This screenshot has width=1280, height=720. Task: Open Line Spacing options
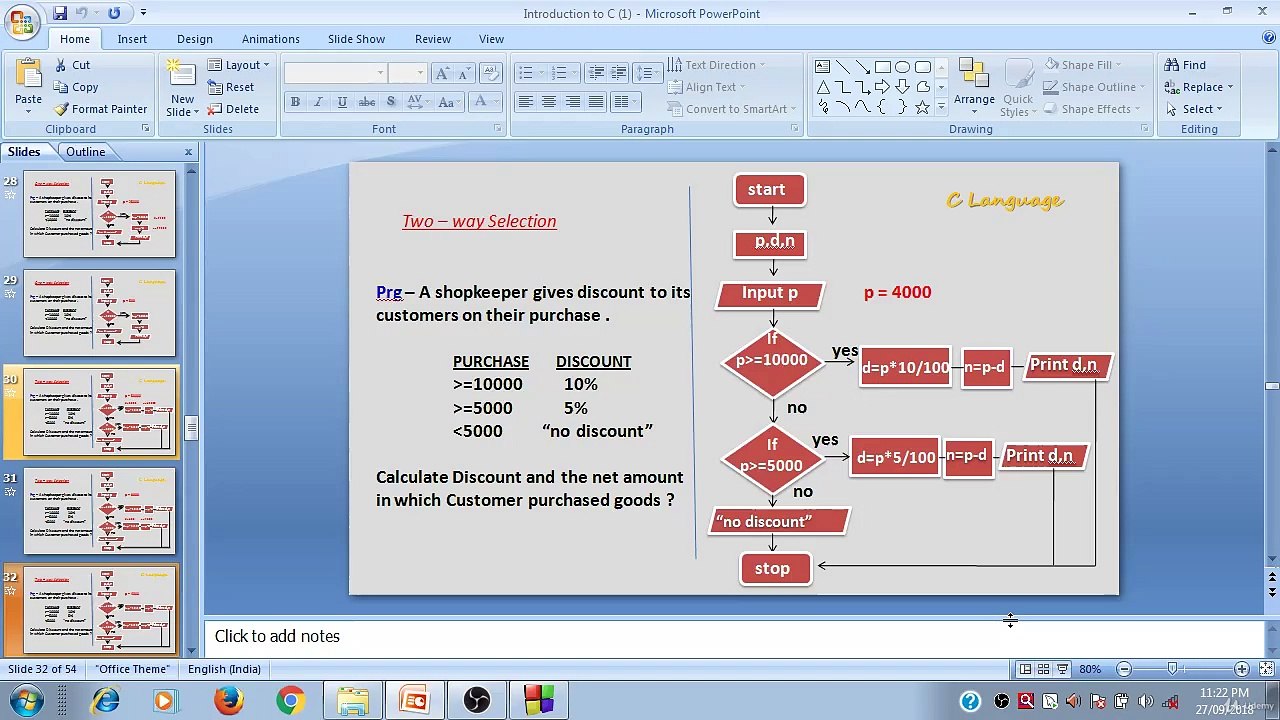(x=648, y=73)
